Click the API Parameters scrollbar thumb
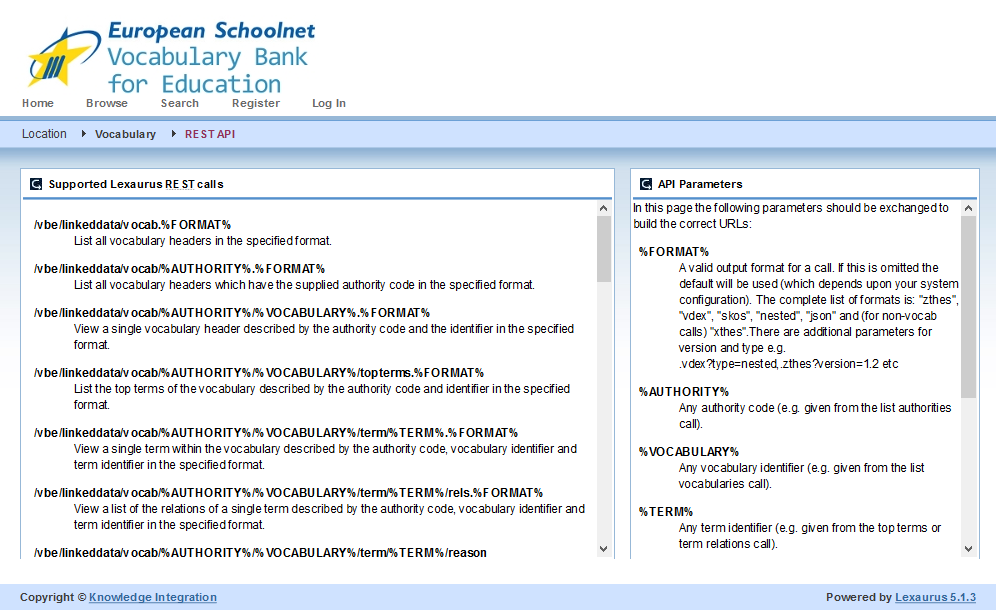 pos(969,308)
